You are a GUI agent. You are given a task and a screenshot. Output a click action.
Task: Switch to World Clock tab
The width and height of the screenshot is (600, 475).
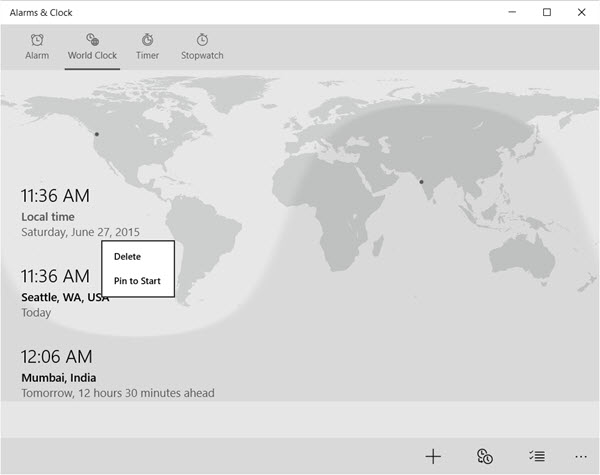pos(92,47)
